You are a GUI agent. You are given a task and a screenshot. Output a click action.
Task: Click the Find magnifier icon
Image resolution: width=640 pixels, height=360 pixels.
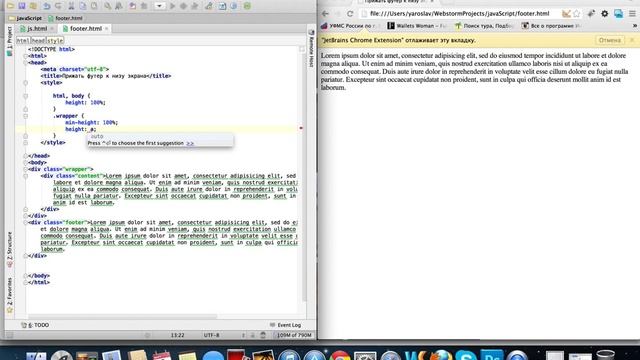107,6
